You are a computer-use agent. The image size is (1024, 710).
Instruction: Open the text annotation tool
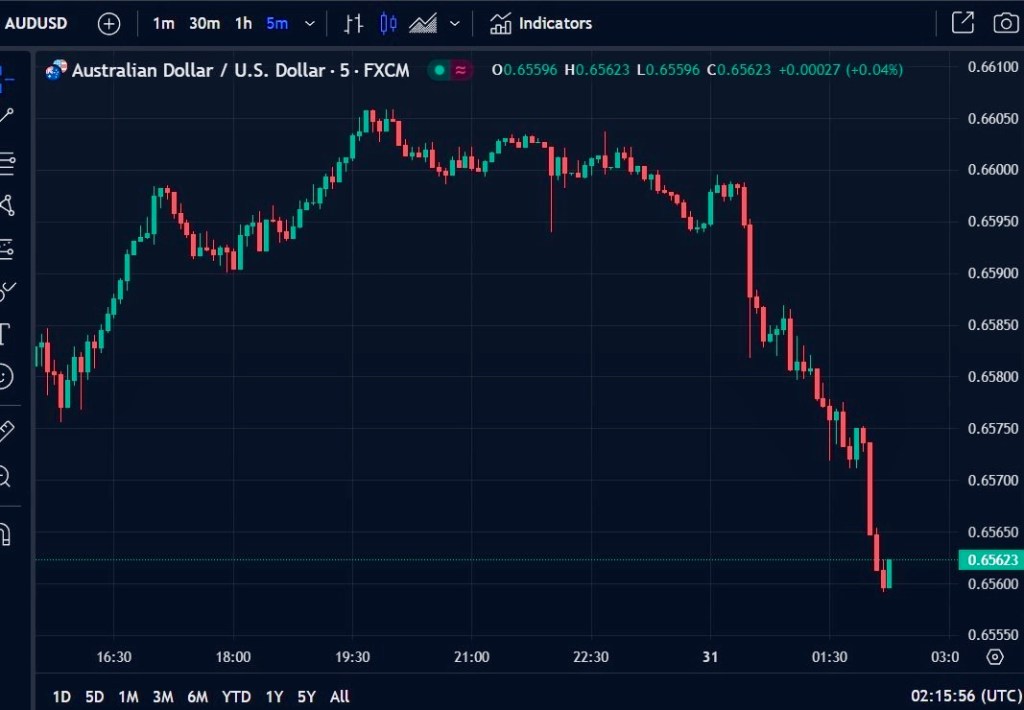[x=5, y=333]
